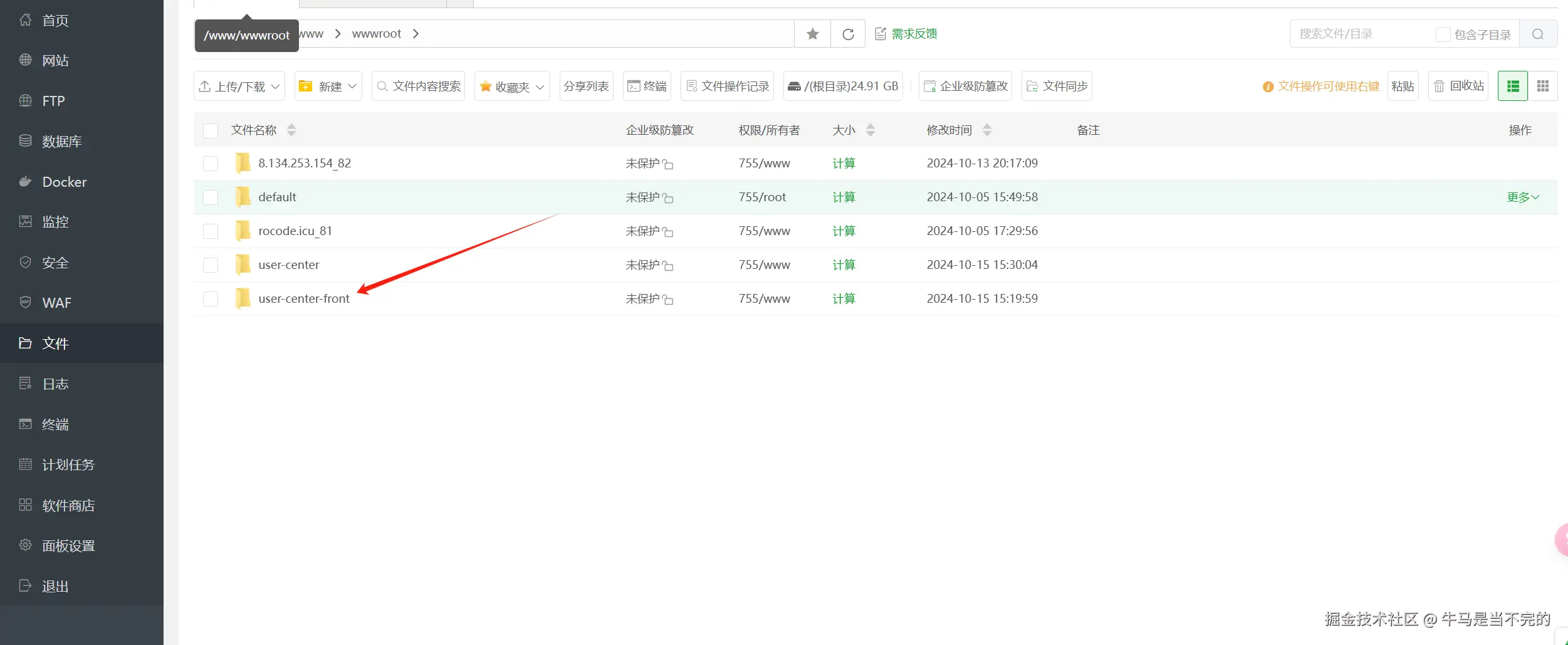Check the box for 8.134.253.154_82 folder

pos(211,164)
